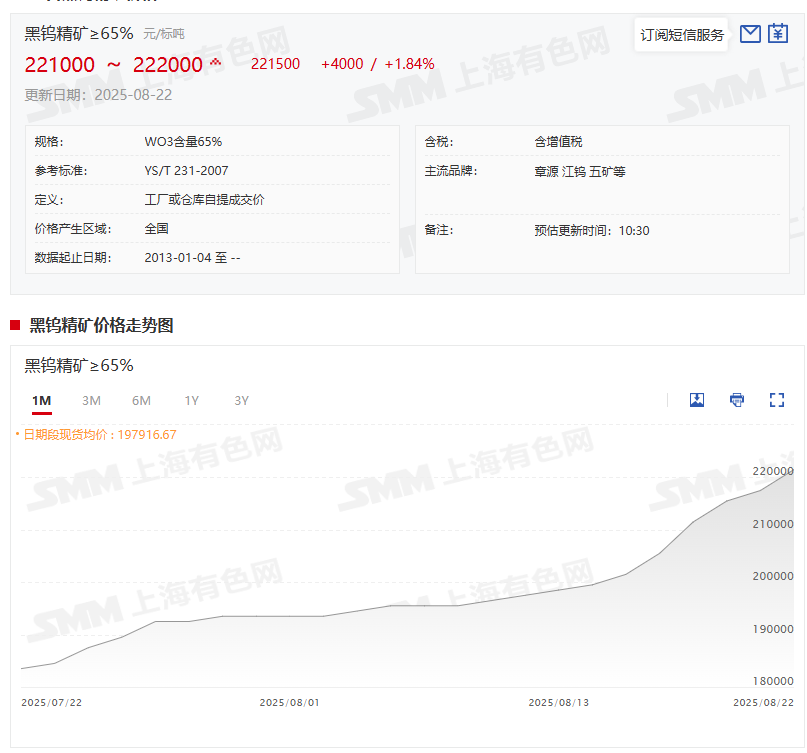Expand the chart to fullscreen
Image resolution: width=807 pixels, height=753 pixels.
point(777,400)
